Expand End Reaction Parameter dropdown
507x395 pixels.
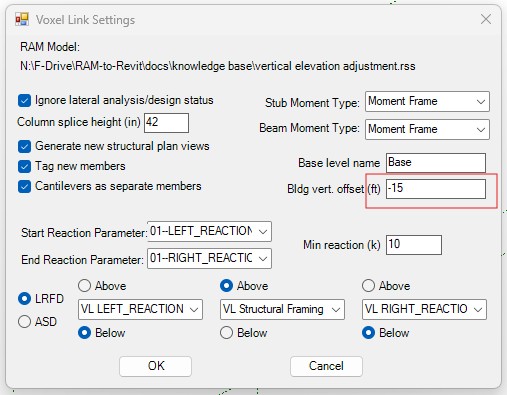click(x=209, y=258)
